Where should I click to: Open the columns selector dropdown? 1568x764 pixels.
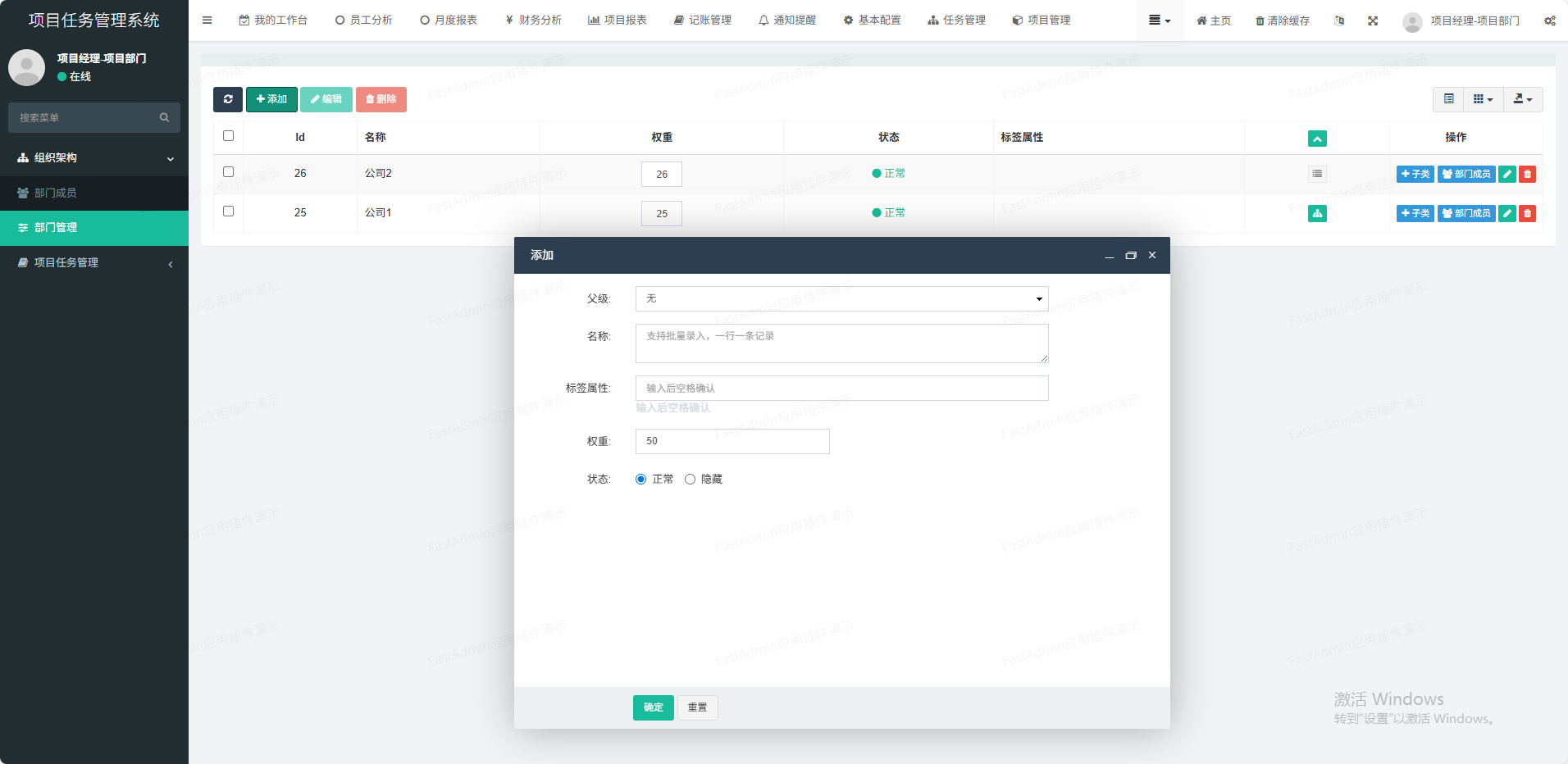[x=1483, y=99]
